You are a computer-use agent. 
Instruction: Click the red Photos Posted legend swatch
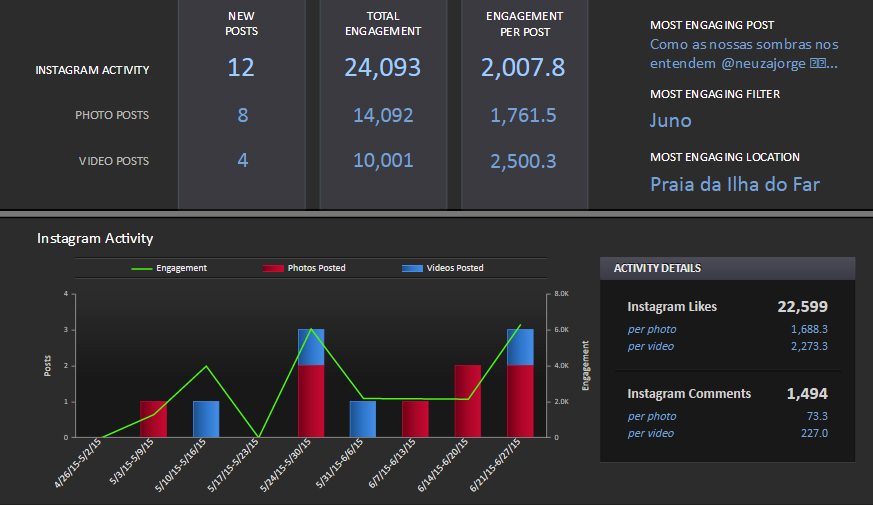point(272,268)
